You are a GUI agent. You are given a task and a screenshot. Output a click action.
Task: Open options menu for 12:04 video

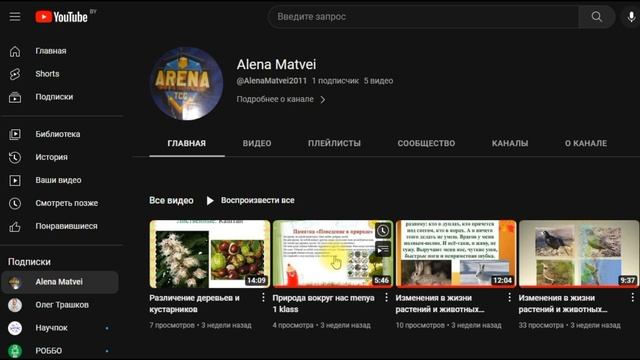(x=509, y=298)
